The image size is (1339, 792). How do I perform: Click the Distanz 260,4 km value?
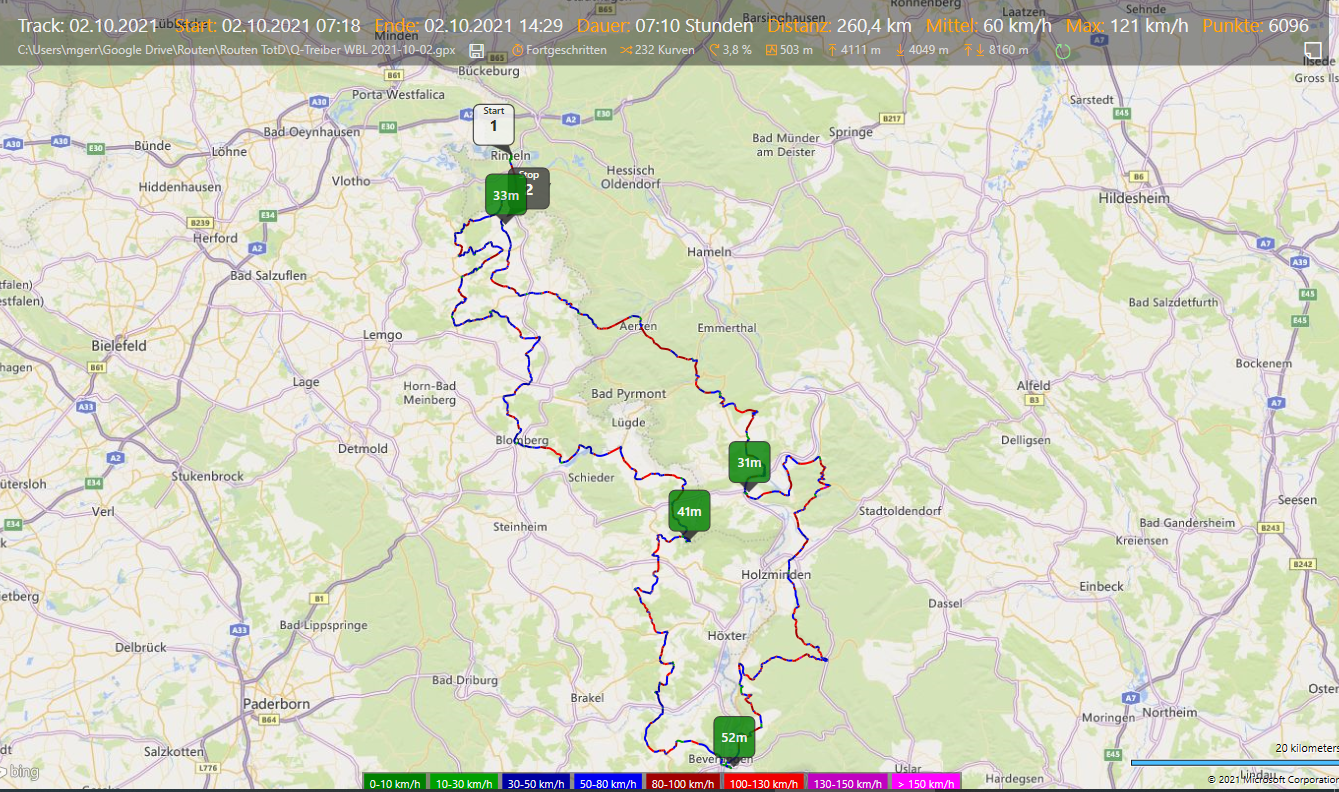pos(867,25)
